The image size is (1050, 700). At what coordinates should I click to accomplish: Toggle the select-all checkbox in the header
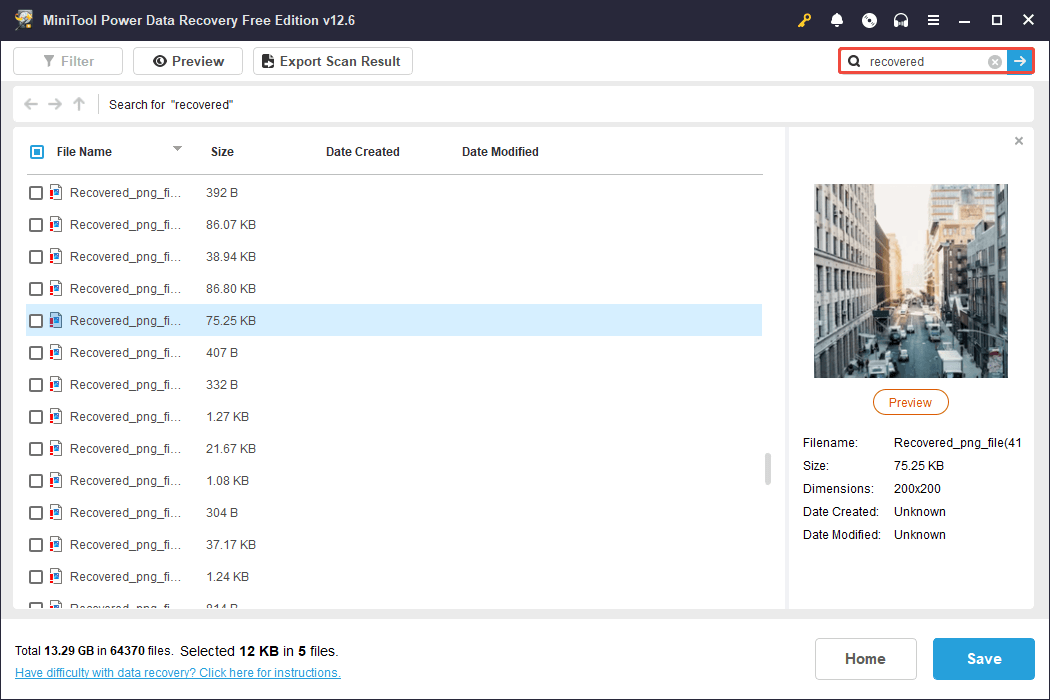36,151
